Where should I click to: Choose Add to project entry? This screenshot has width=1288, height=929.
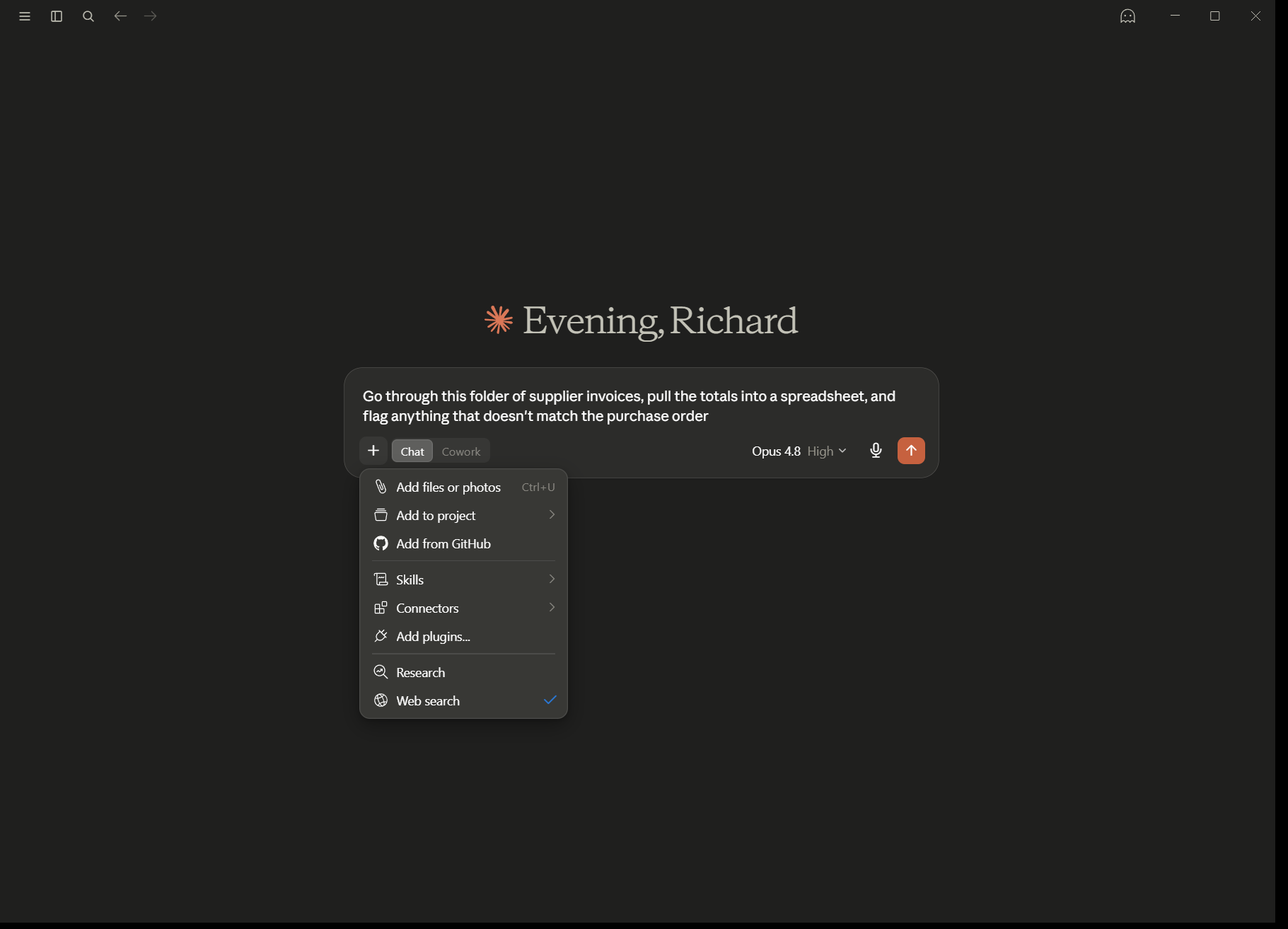(463, 515)
